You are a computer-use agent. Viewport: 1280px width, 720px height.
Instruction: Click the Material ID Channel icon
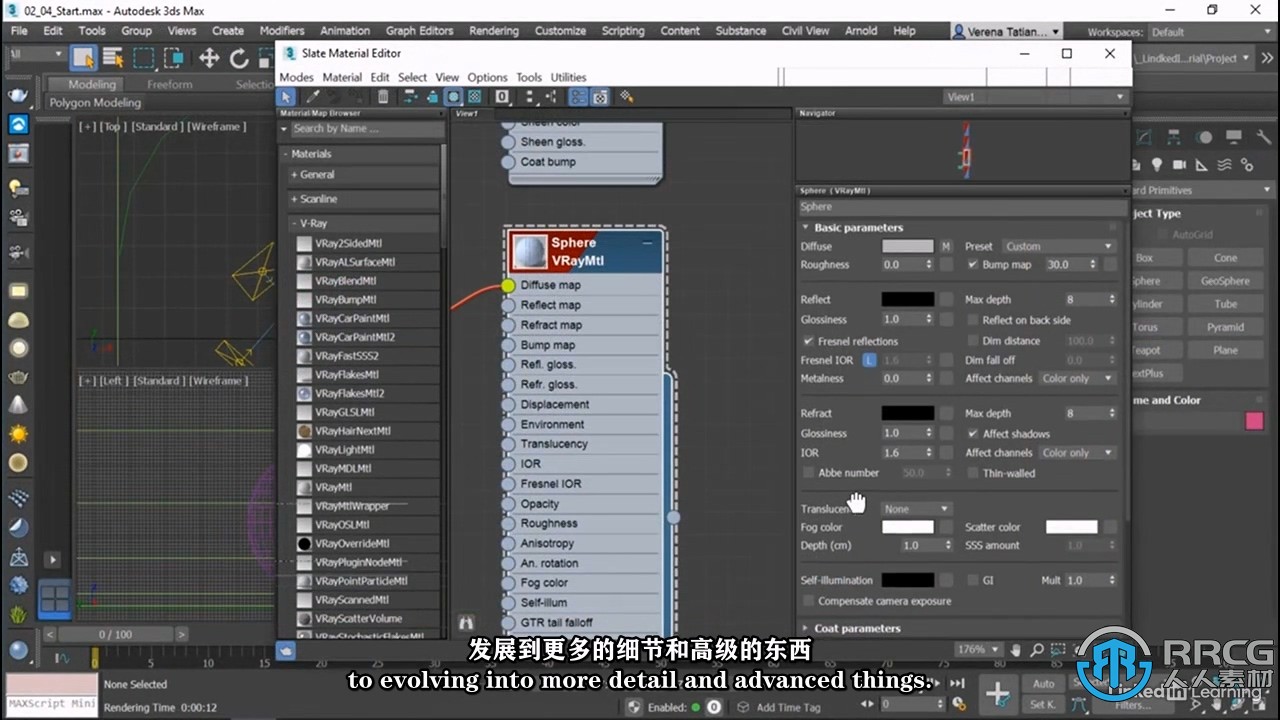502,97
